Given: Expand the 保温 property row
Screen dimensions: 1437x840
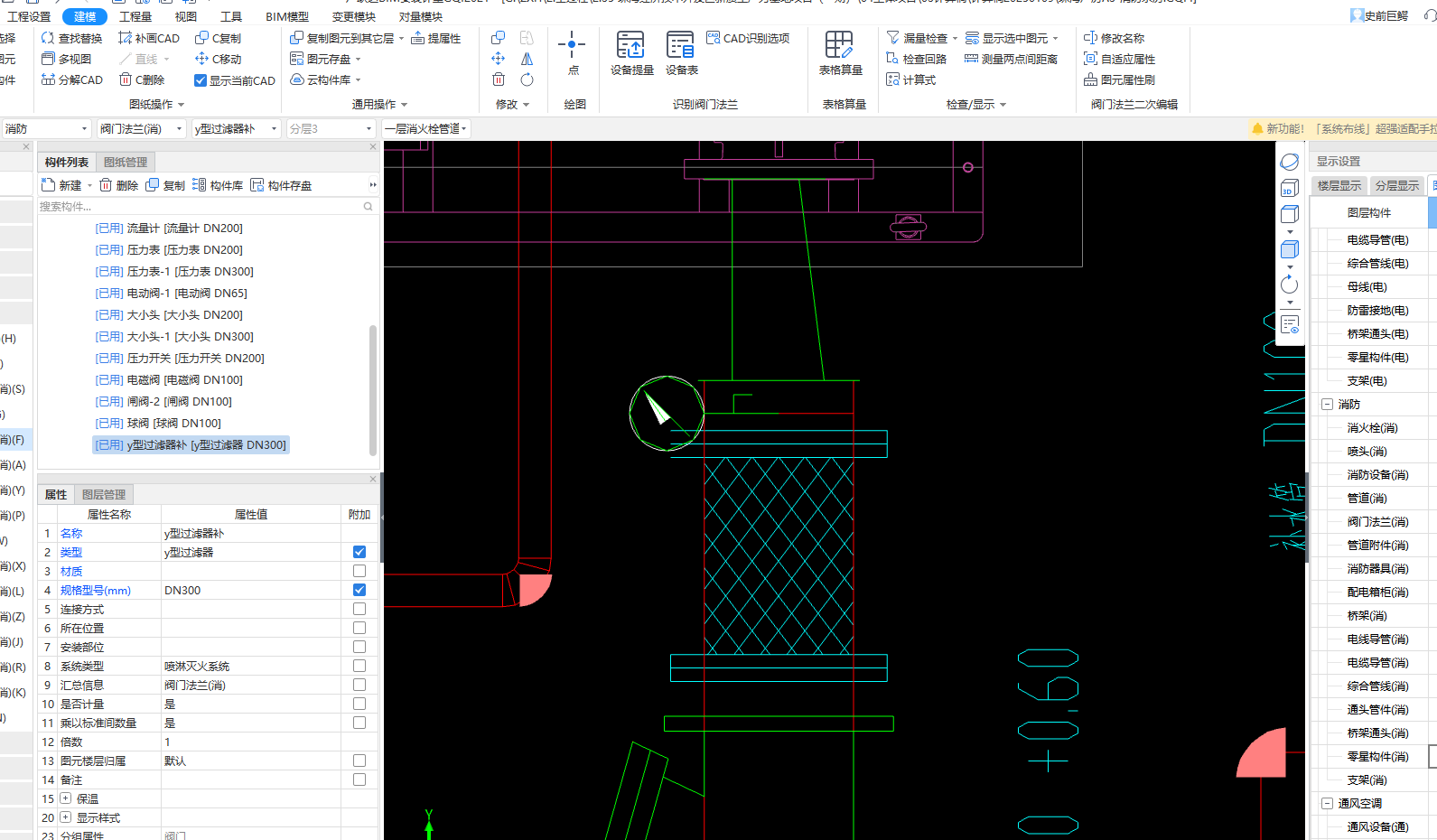Looking at the screenshot, I should (x=66, y=798).
